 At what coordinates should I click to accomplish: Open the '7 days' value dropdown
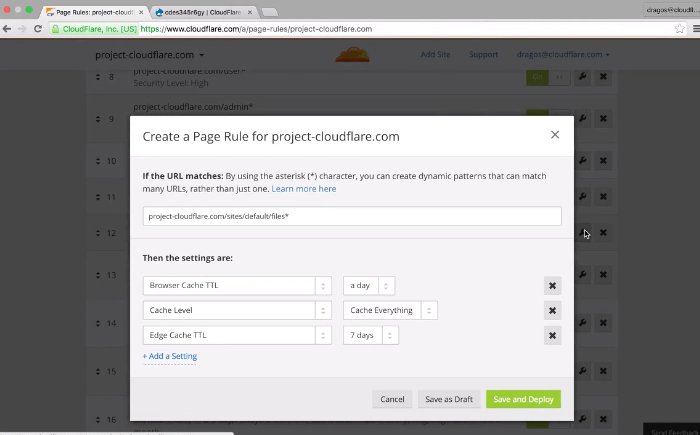click(x=371, y=335)
